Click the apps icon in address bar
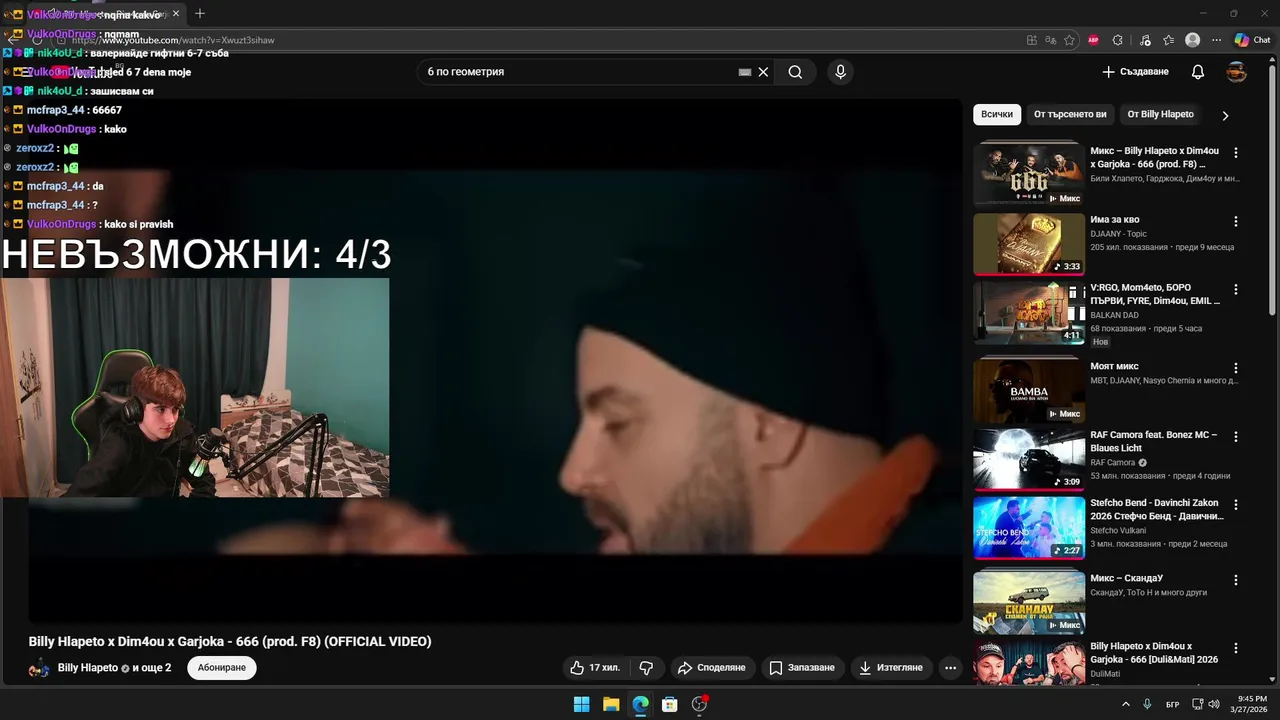This screenshot has width=1280, height=720. click(1031, 40)
